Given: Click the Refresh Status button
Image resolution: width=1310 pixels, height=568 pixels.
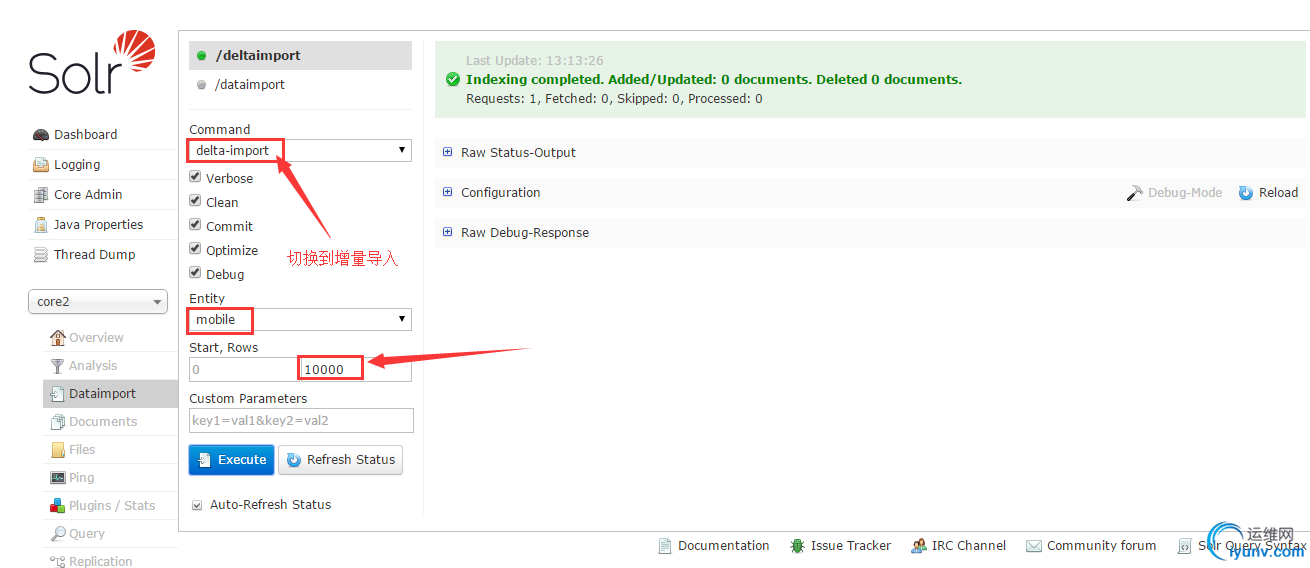Looking at the screenshot, I should pos(340,460).
